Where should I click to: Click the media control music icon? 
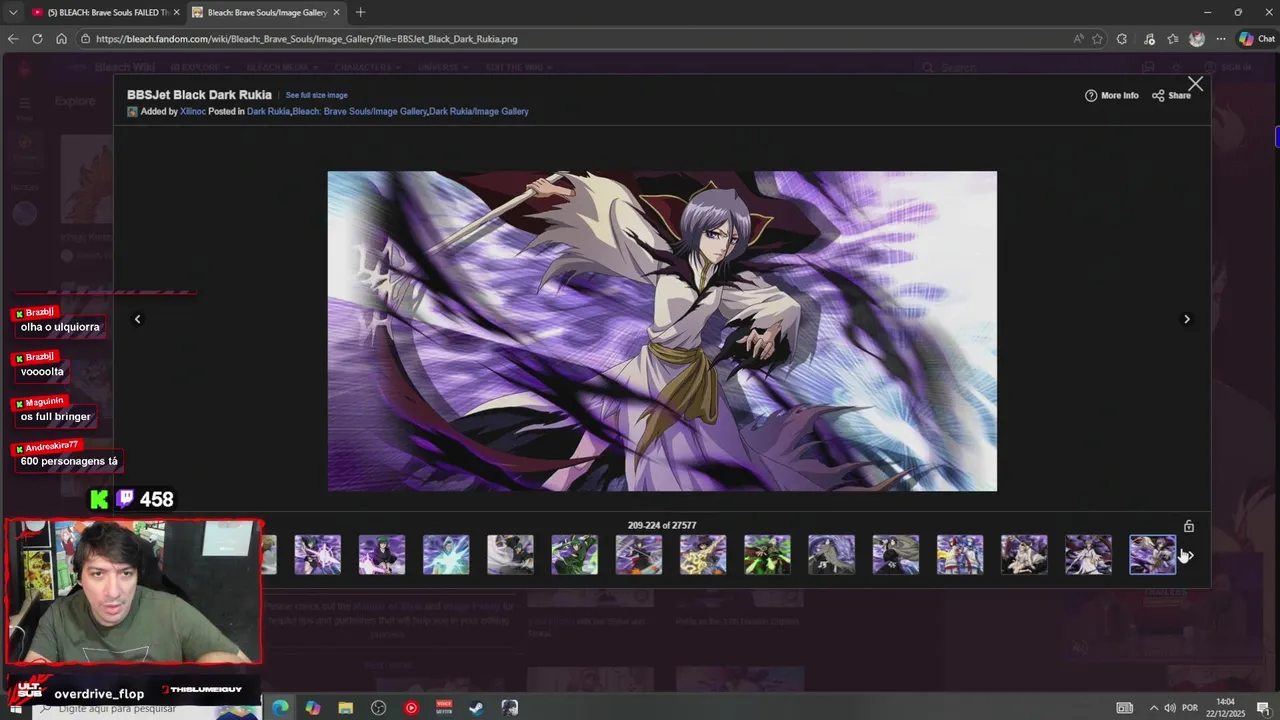pos(1148,39)
